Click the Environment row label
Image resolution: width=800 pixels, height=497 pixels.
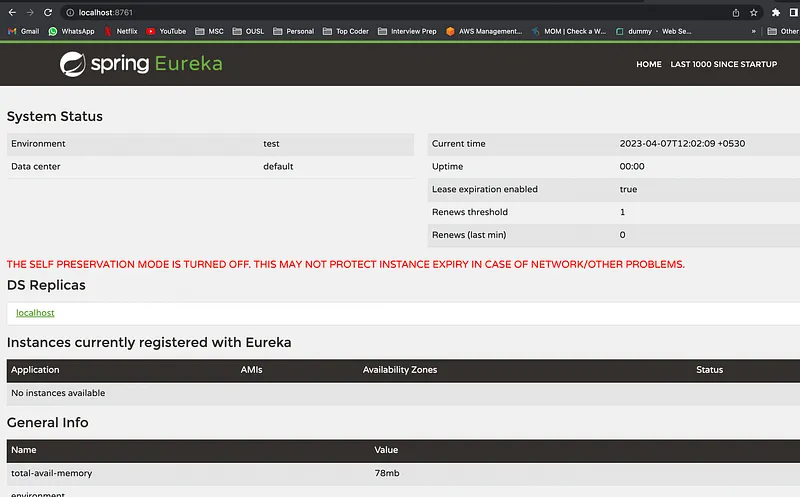pyautogui.click(x=38, y=144)
